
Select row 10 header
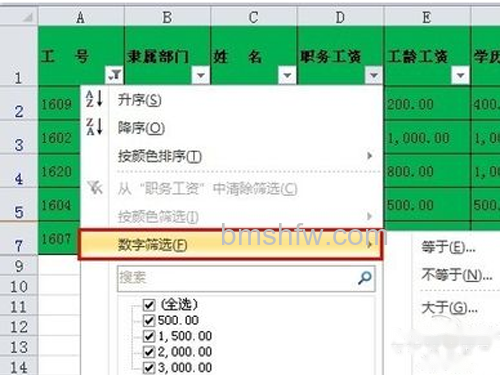(19, 285)
